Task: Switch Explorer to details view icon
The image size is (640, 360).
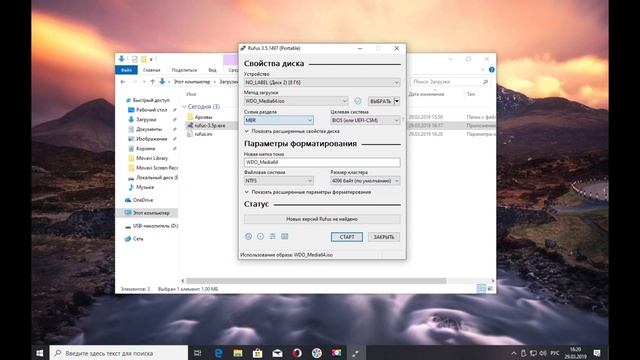Action: tap(481, 289)
